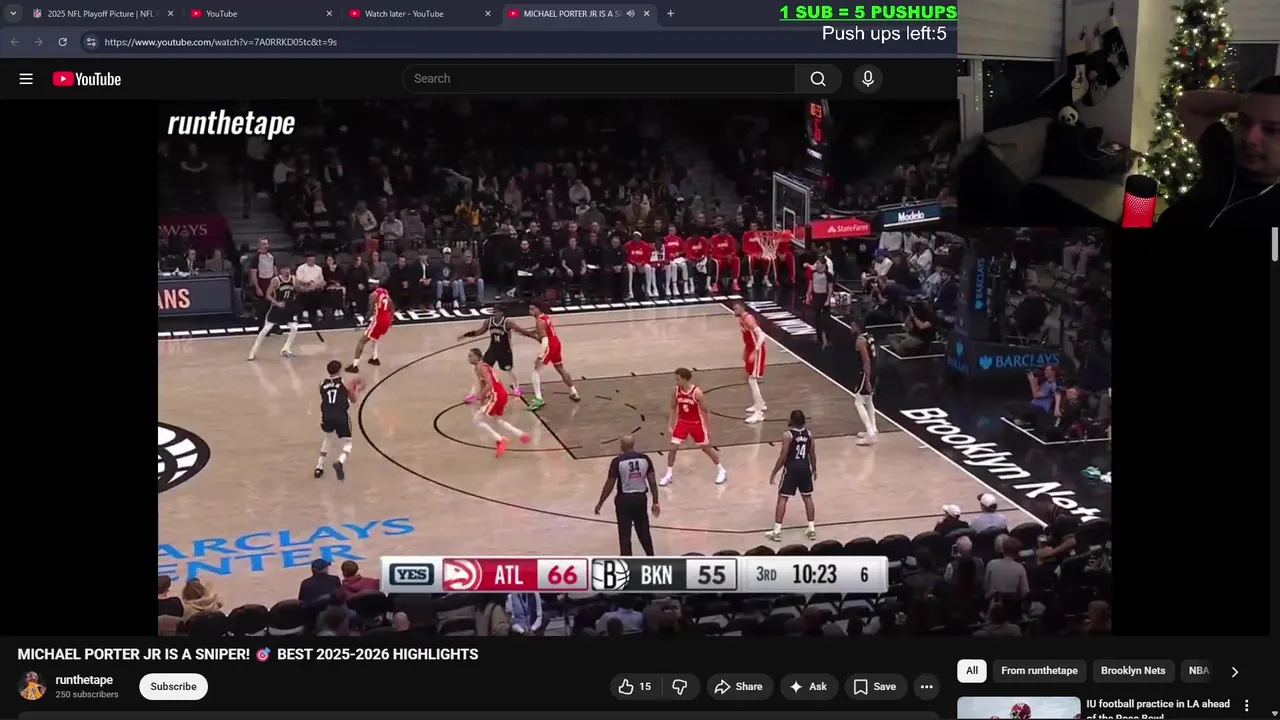Select the From runthetape filter chip
Image resolution: width=1280 pixels, height=720 pixels.
[x=1039, y=671]
